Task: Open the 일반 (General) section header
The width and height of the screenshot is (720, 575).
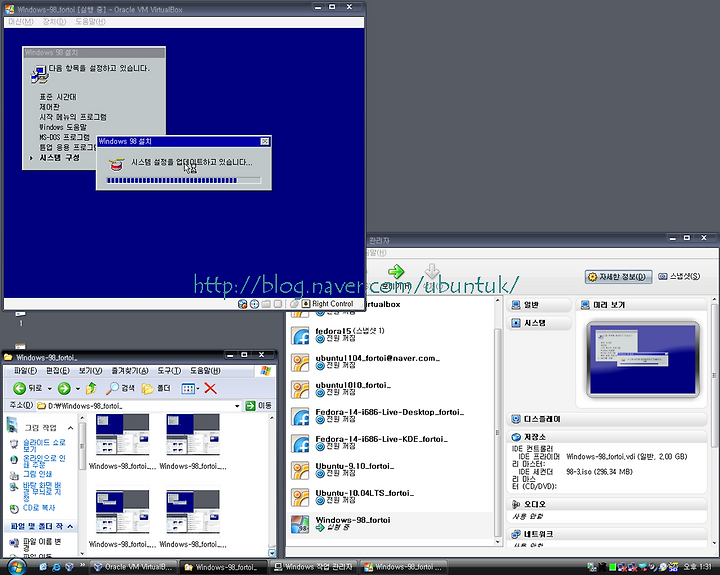Action: tap(539, 305)
